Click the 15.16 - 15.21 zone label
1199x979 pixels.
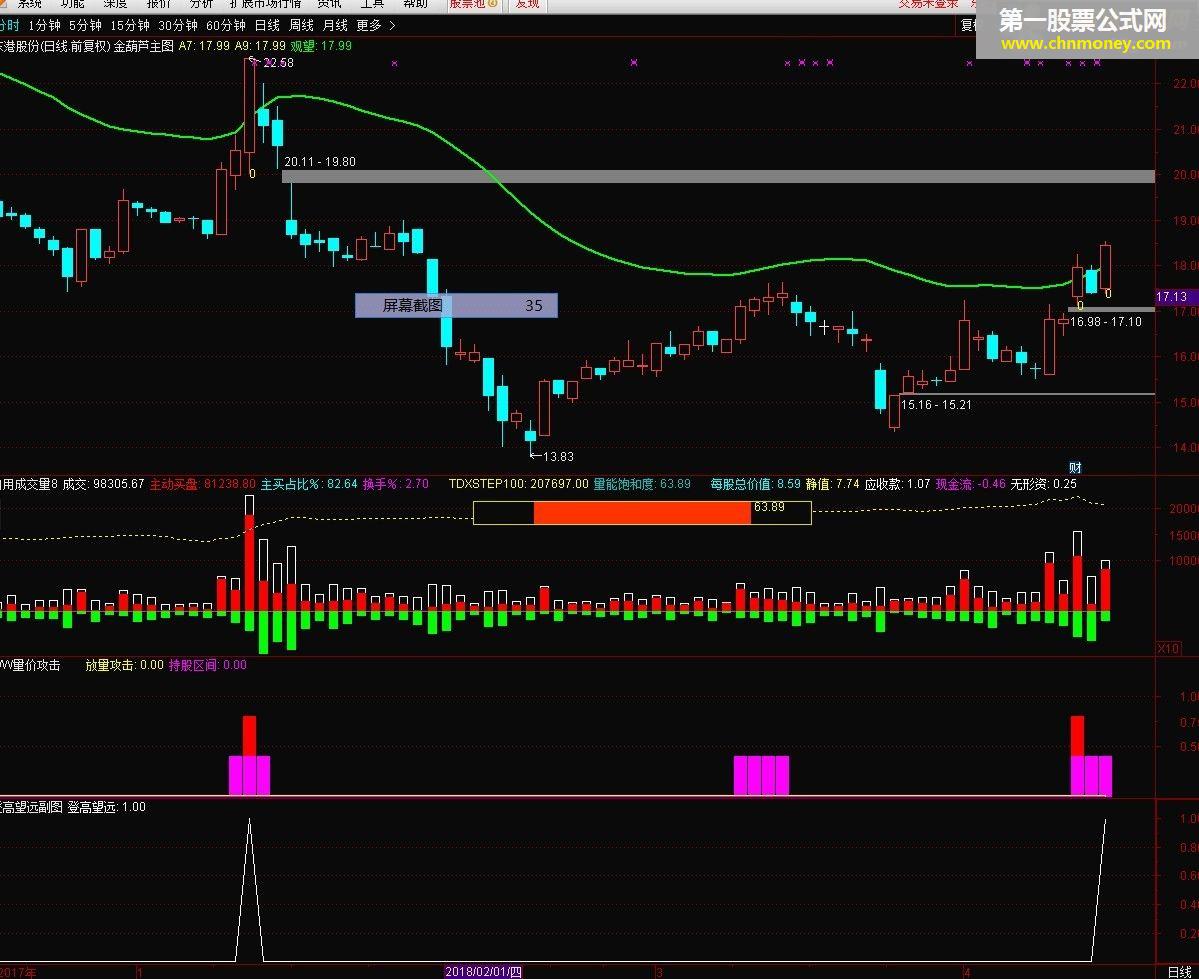pos(937,405)
